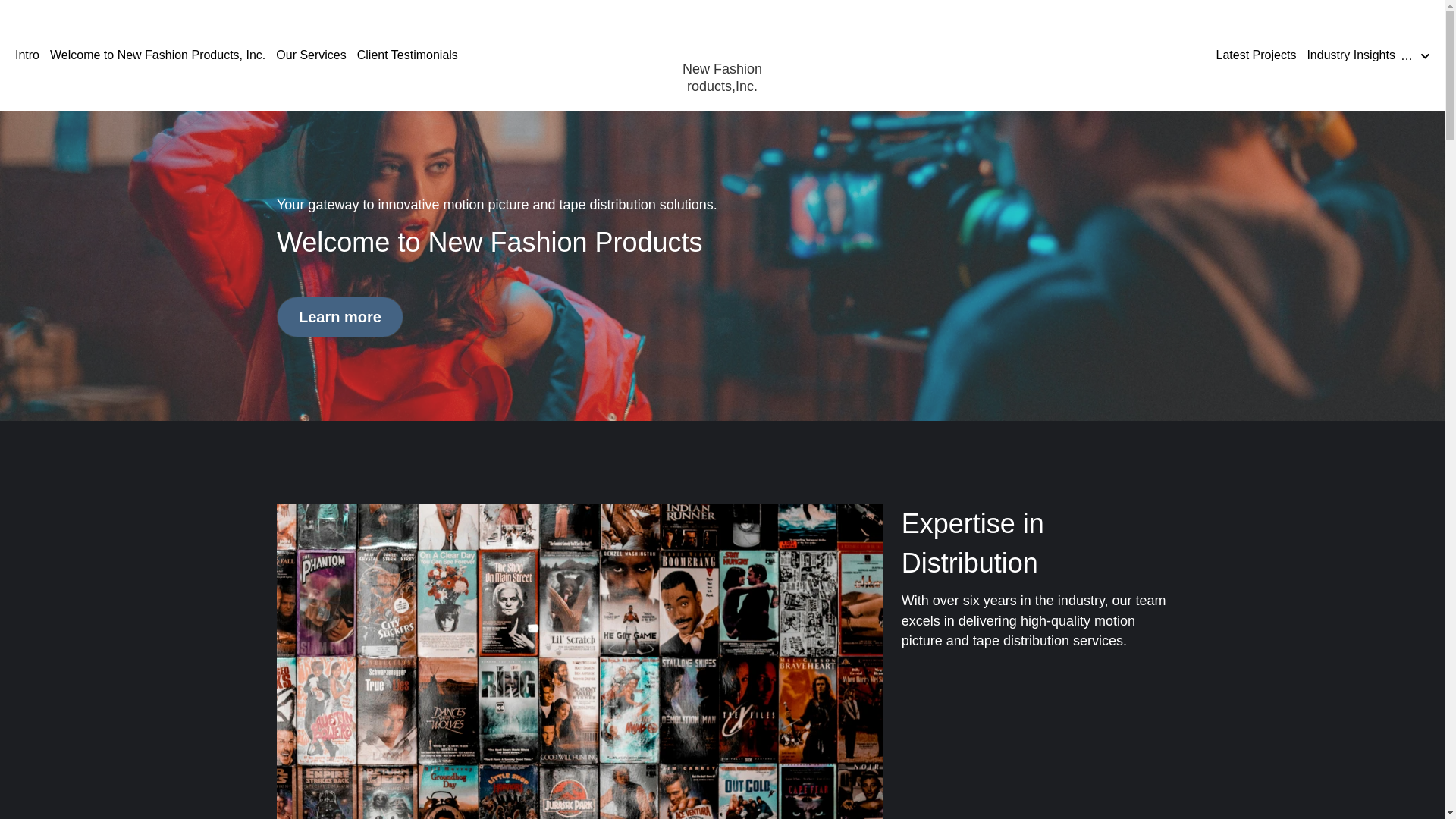
Task: Click the 'With over six years' paragraph
Action: (1034, 621)
